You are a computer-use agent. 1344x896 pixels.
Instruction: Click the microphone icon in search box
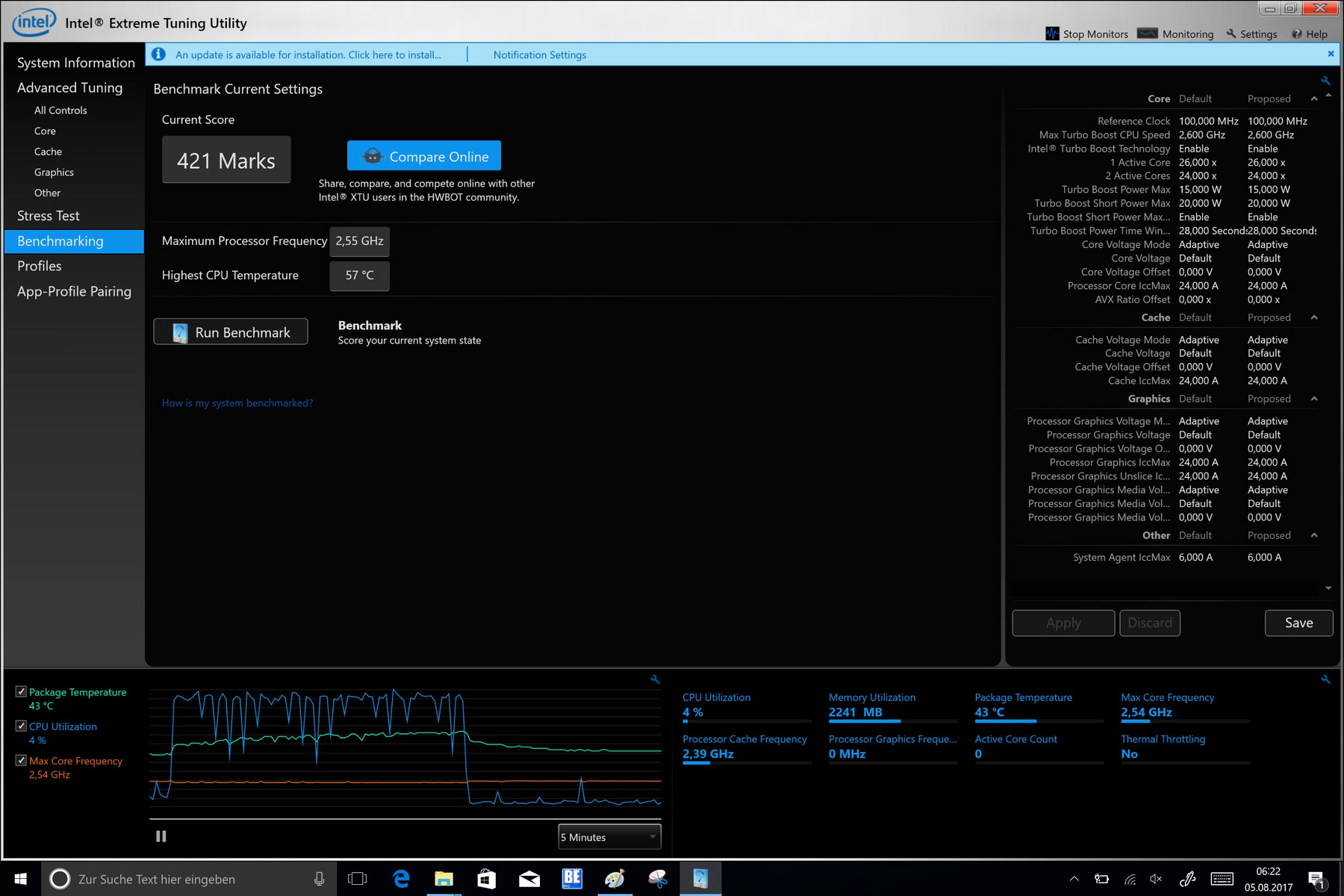tap(319, 879)
